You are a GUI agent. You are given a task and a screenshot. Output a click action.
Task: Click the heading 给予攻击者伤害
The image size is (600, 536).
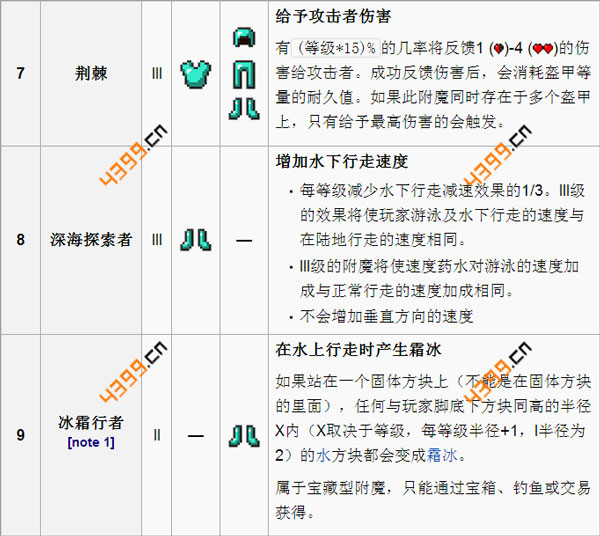tap(333, 16)
